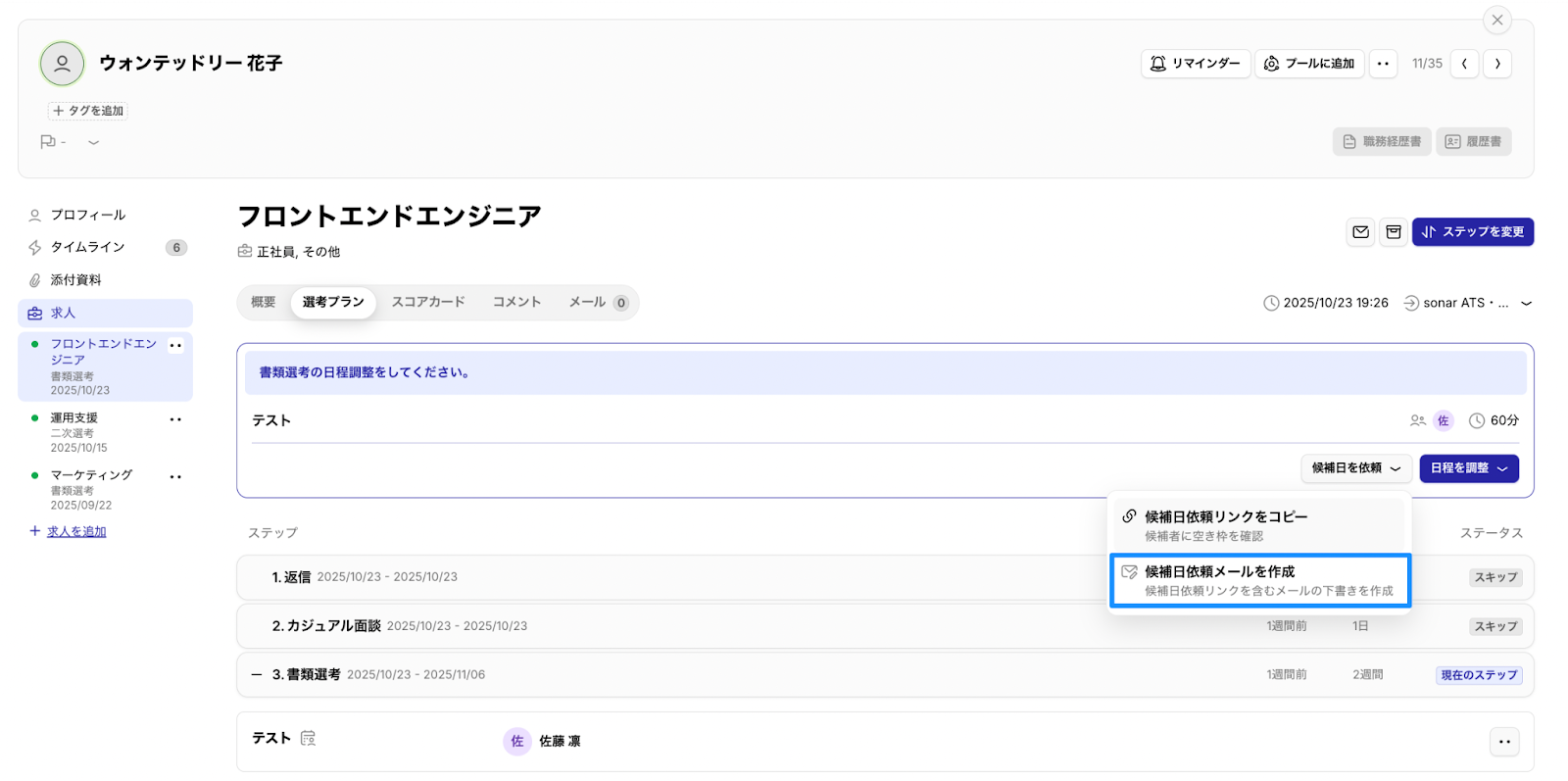The height and width of the screenshot is (781, 1568).
Task: Choose 候補日依頼リンクをコピー from menu
Action: coord(1259,525)
